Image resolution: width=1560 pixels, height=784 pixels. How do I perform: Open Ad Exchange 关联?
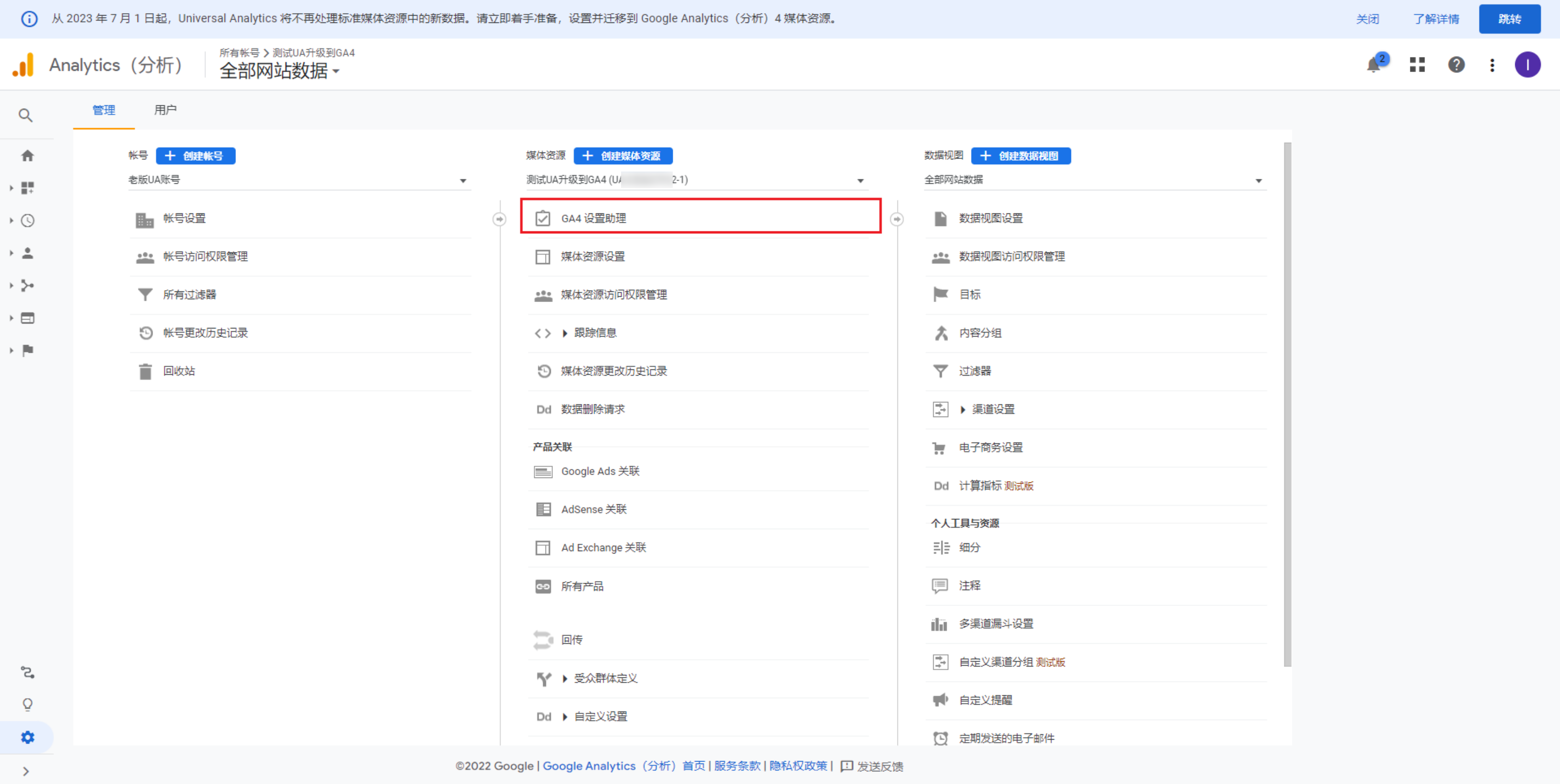coord(698,548)
